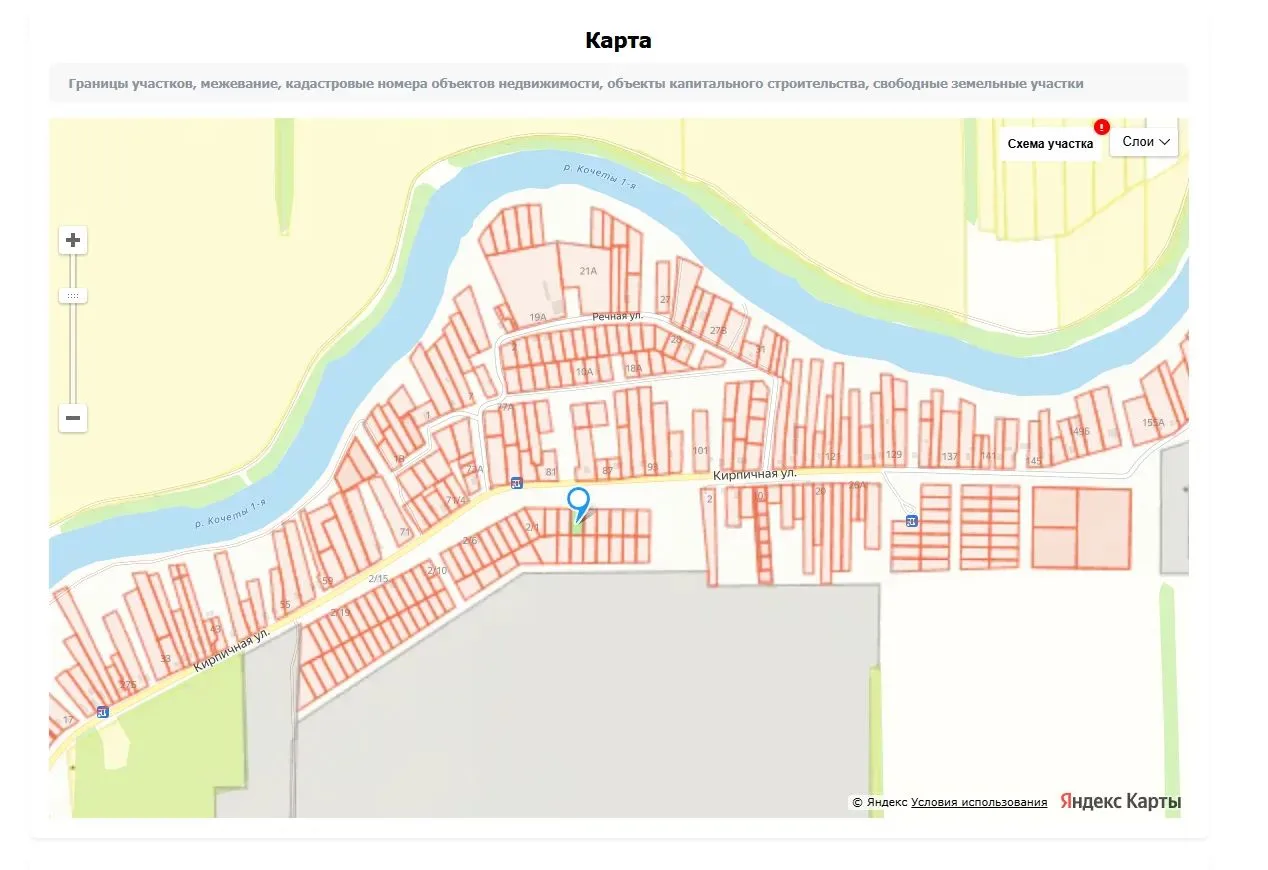Click house number 55 on the map
1268x870 pixels.
pos(285,605)
